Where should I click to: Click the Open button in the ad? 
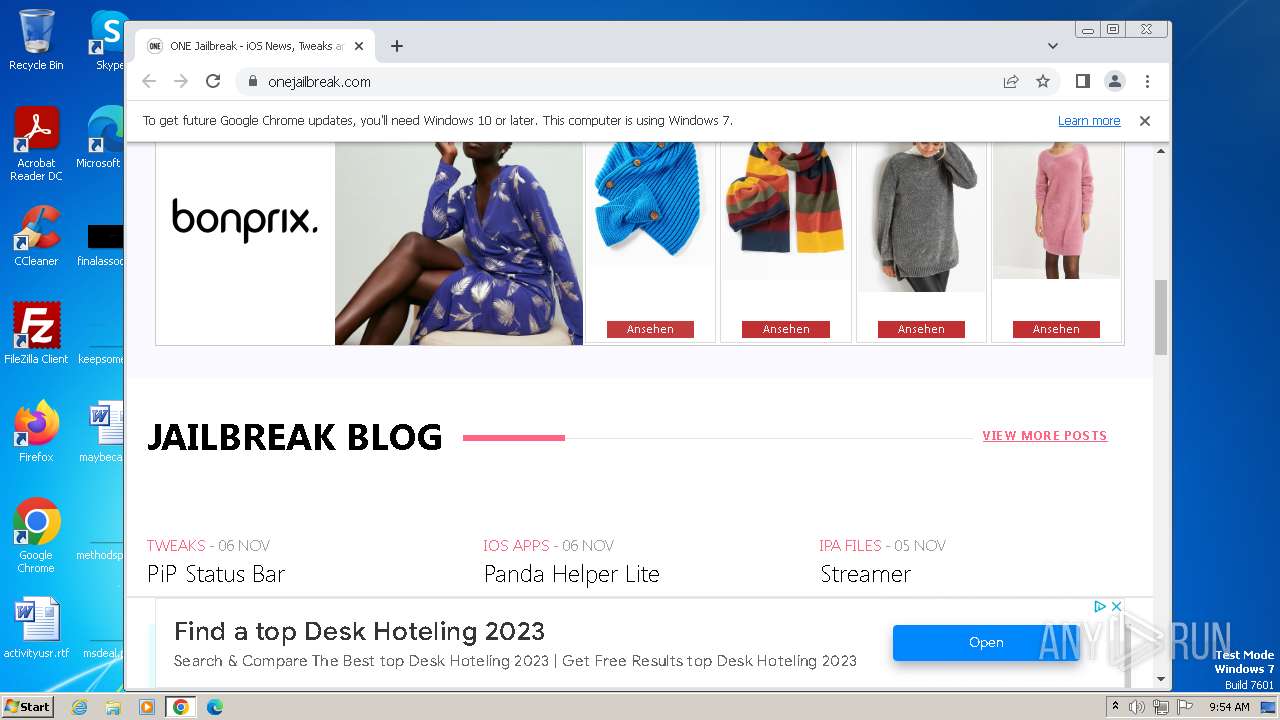point(986,643)
